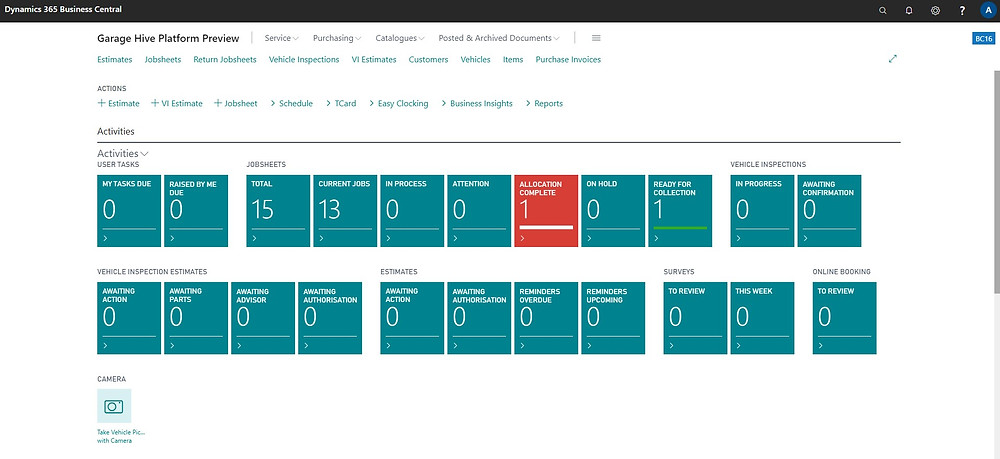This screenshot has width=1000, height=459.
Task: Open Online Booking To Review tile
Action: tap(844, 317)
